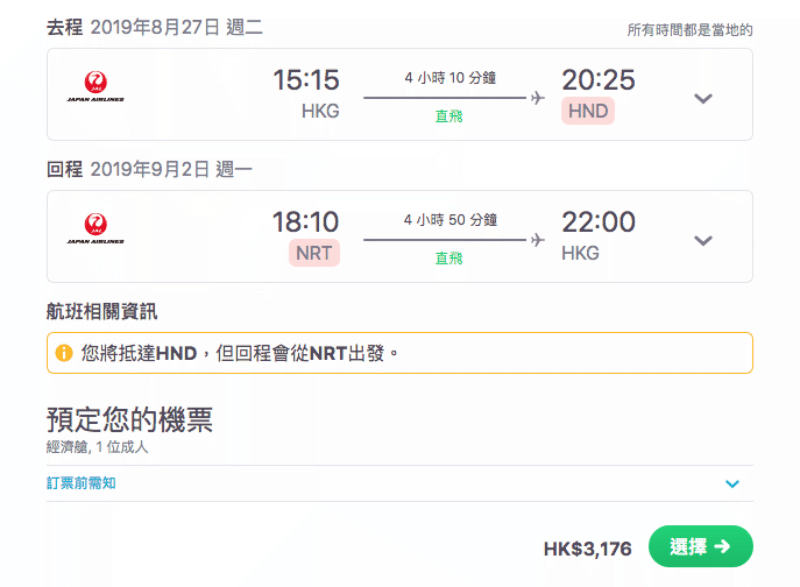The height and width of the screenshot is (587, 800).
Task: Click the airplane icon on return flight line
Action: [538, 239]
